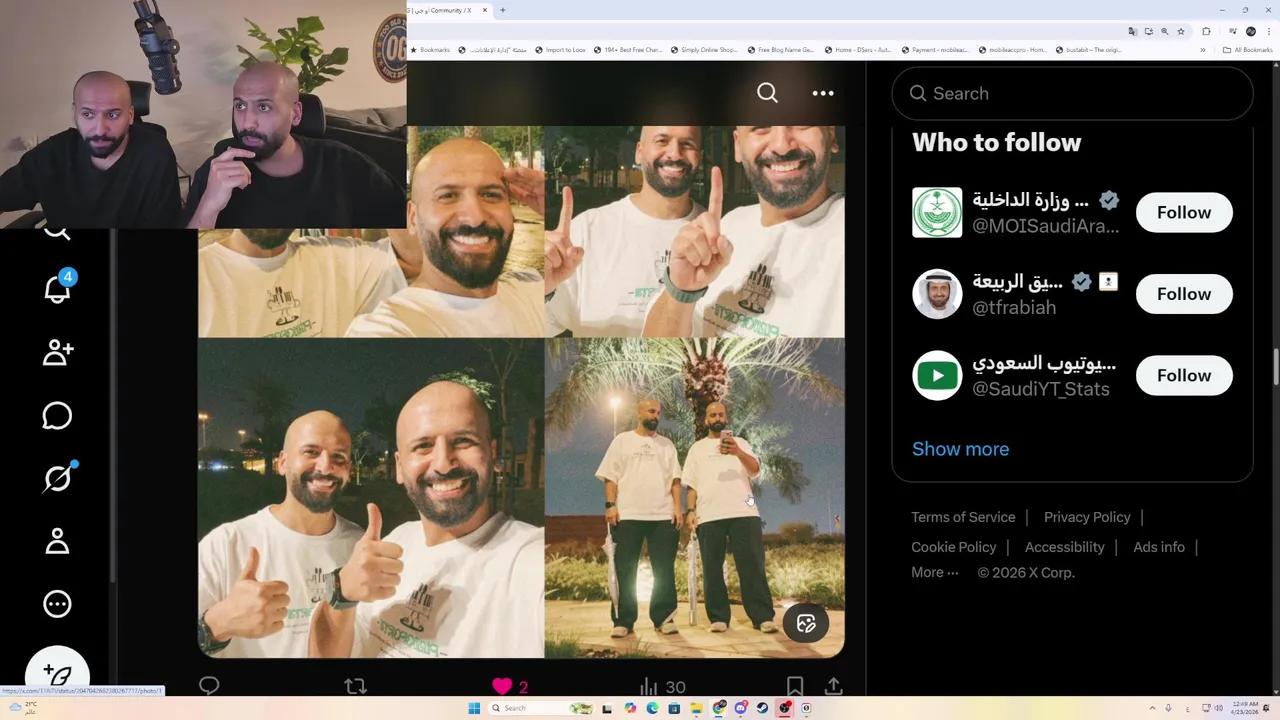Click Show more under Who to follow

(x=960, y=449)
